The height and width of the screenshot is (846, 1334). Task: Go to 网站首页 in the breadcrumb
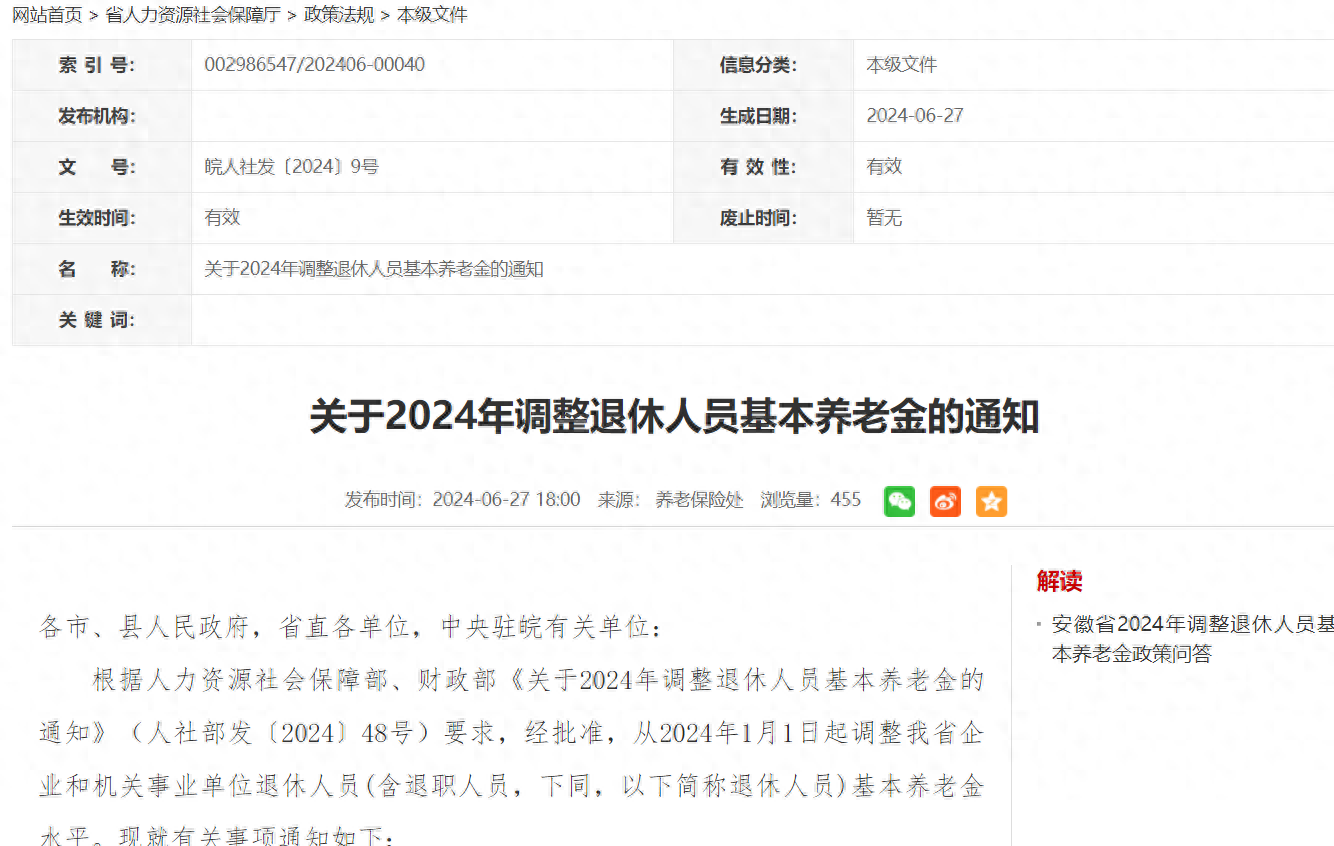point(47,15)
